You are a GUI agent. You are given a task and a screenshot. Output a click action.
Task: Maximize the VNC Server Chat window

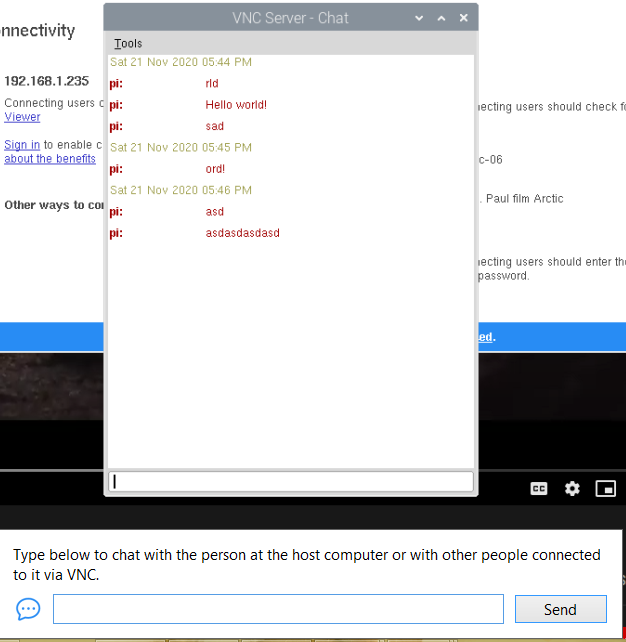click(x=441, y=18)
